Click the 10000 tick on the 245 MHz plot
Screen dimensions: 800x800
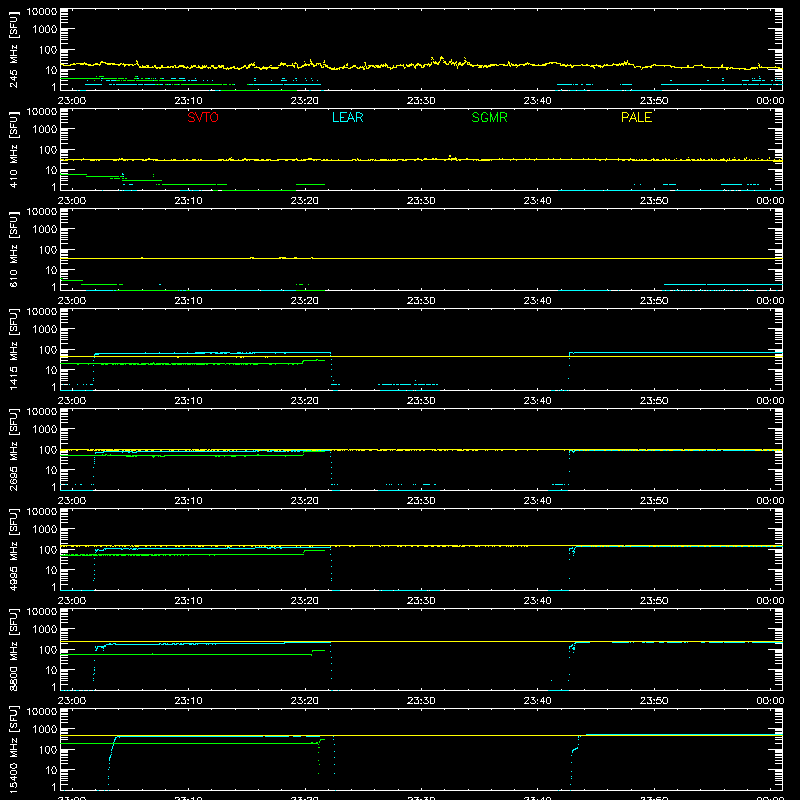coord(42,11)
